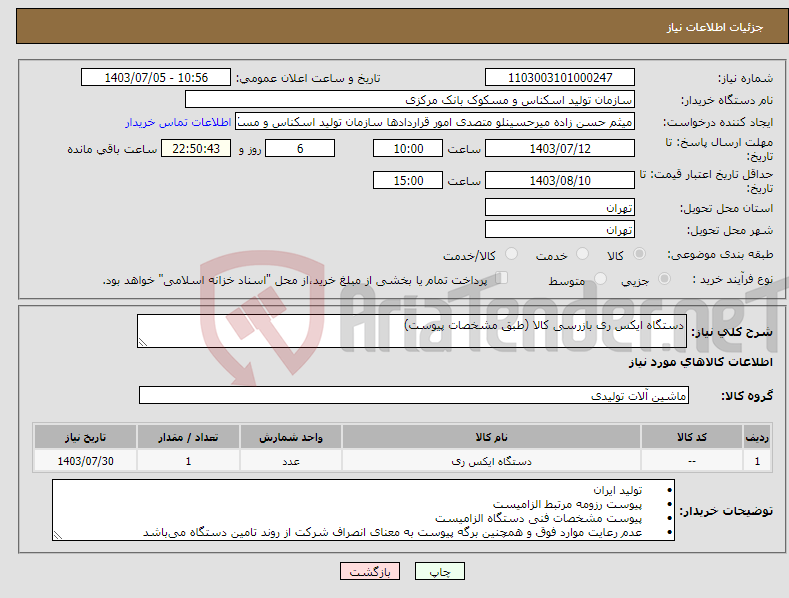Select the کالا radio button
The height and width of the screenshot is (598, 789).
(x=640, y=254)
